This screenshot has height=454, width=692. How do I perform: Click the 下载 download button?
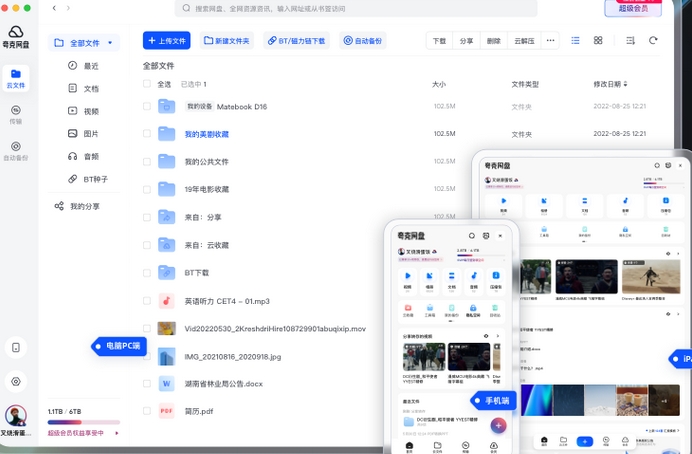click(440, 41)
